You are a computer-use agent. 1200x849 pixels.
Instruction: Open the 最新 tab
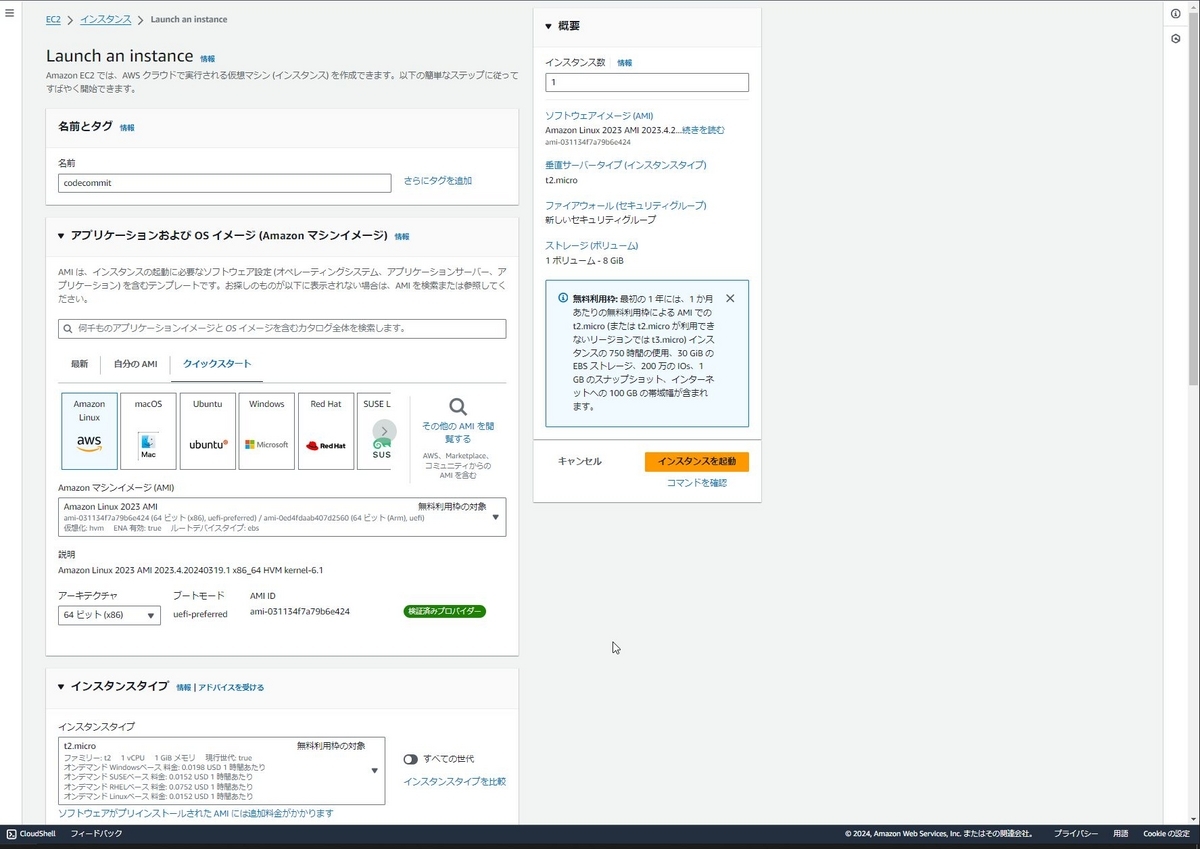79,365
